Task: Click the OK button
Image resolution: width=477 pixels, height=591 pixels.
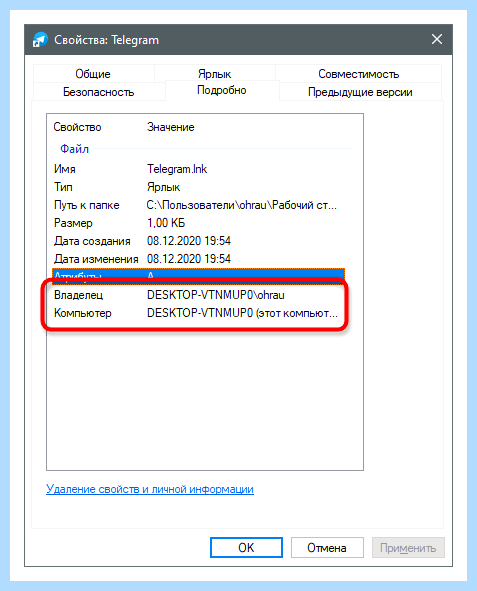Action: 246,547
